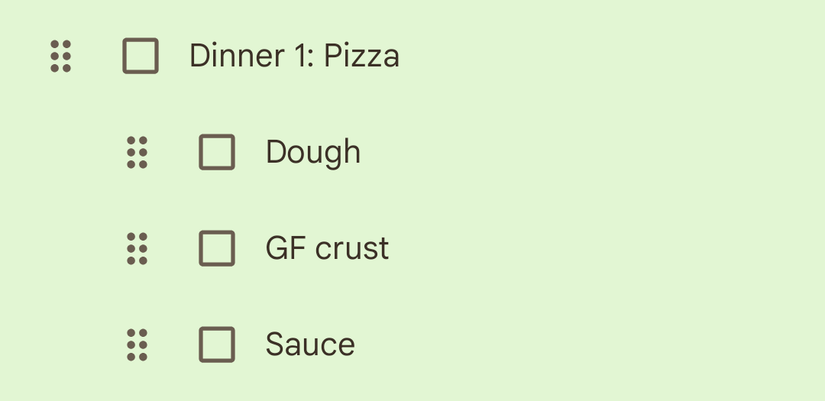Check off the Sauce item
Image resolution: width=825 pixels, height=401 pixels.
coord(217,344)
